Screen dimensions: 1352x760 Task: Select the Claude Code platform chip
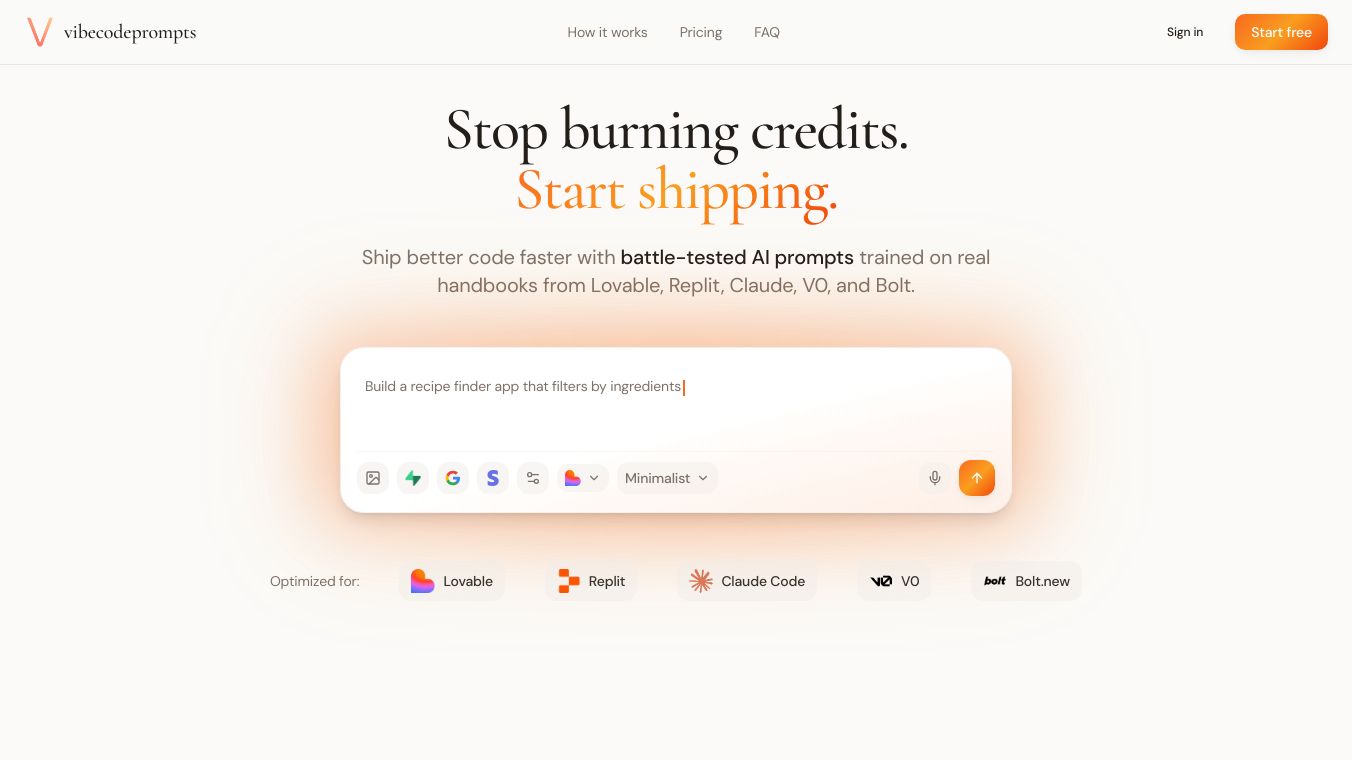pos(747,581)
